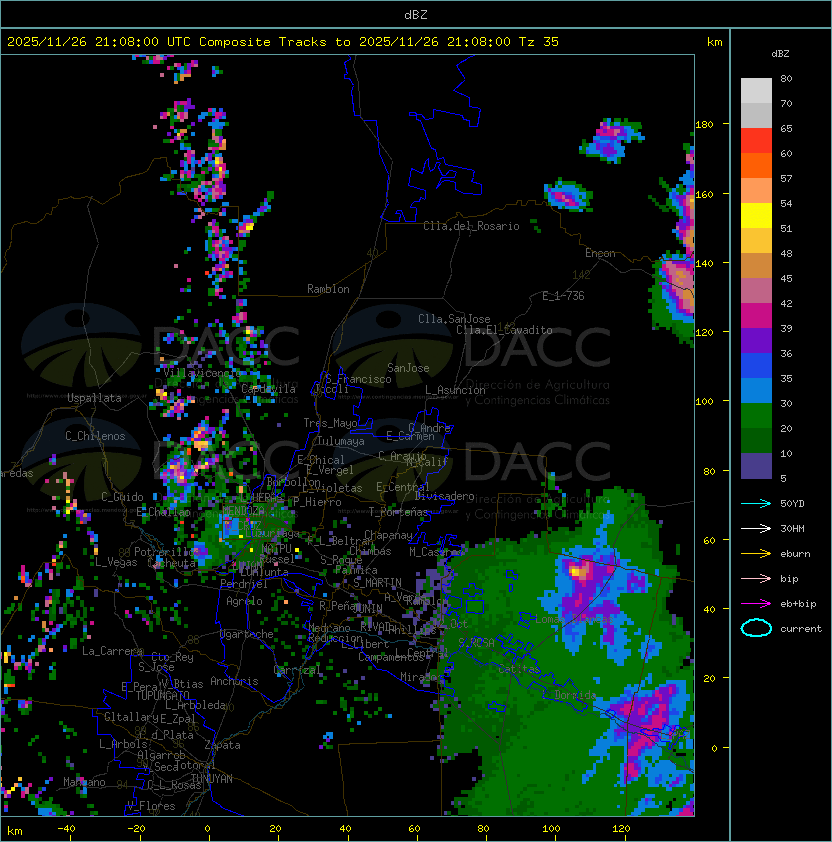Click the '160' tick on the vertical axis
The width and height of the screenshot is (832, 842).
704,194
